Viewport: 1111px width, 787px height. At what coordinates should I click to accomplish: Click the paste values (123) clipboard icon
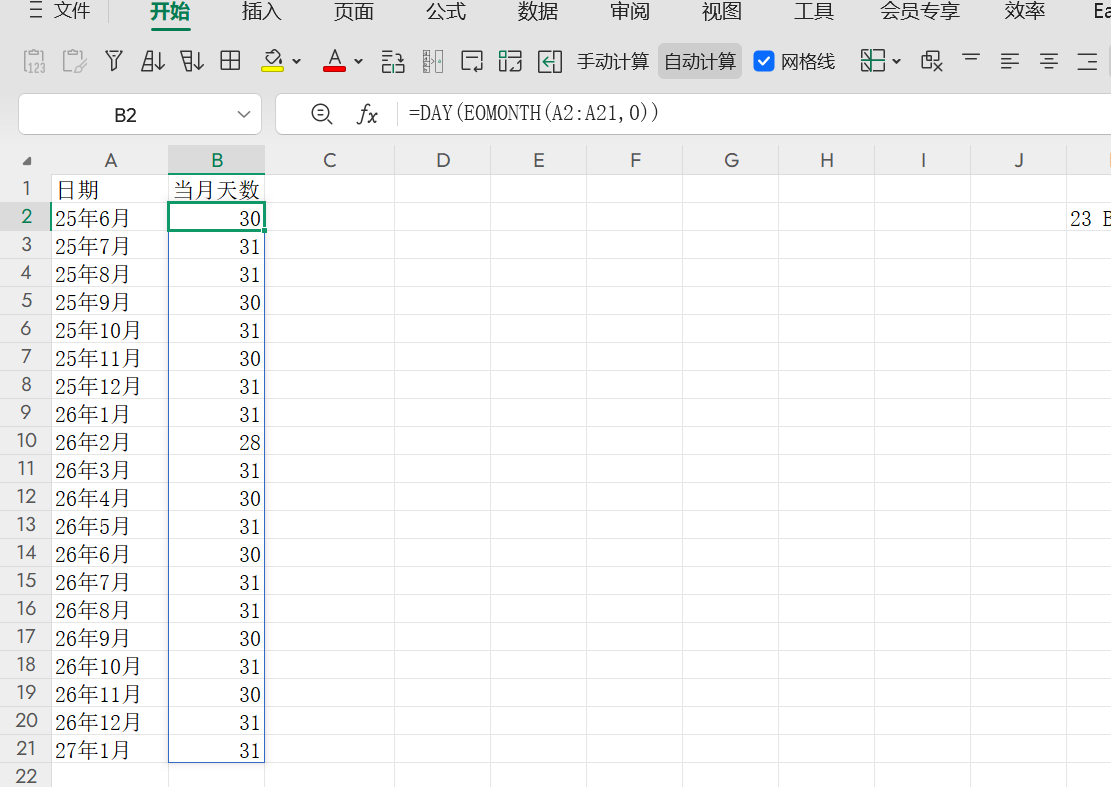[34, 62]
